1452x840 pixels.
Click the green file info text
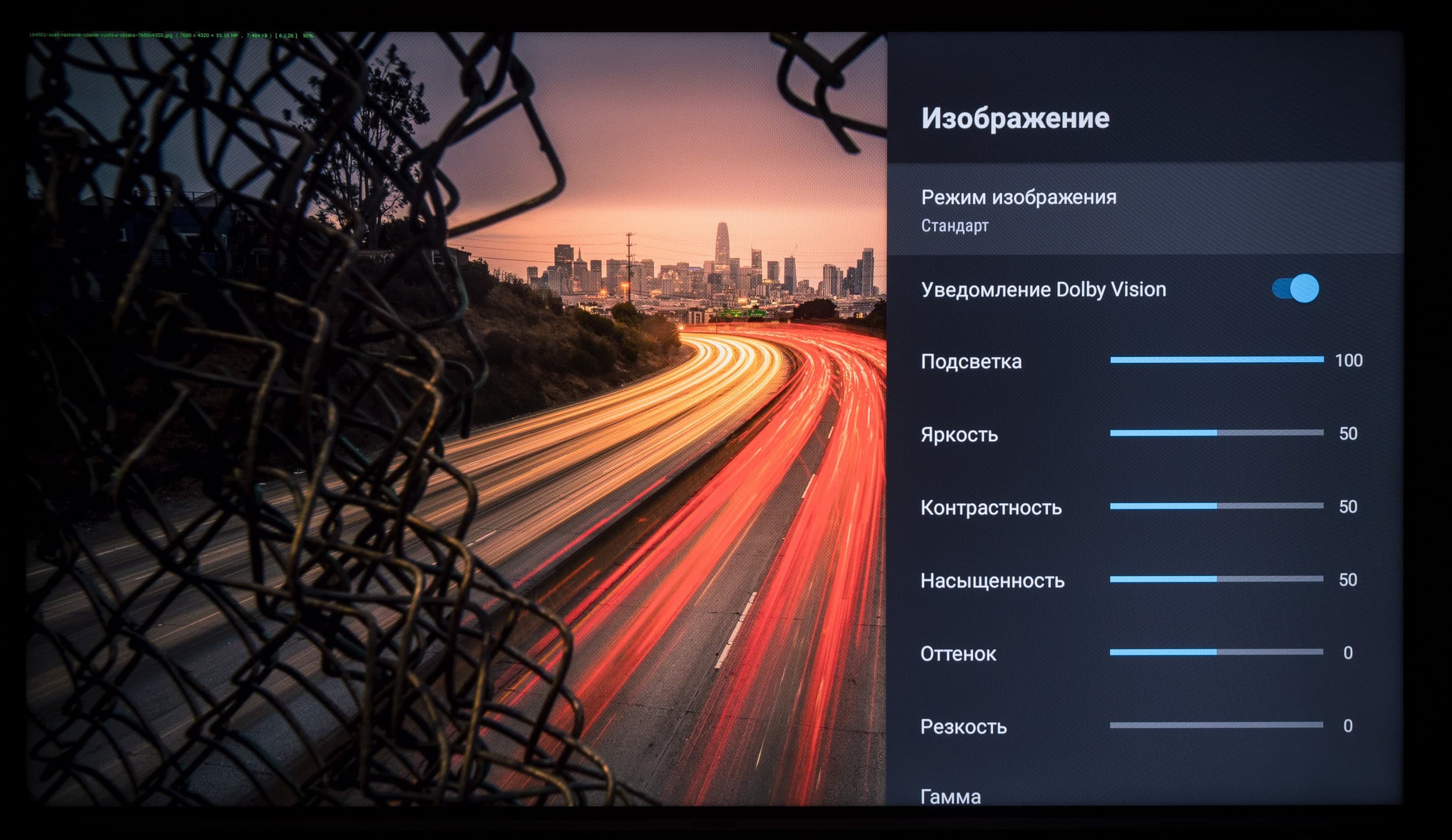click(x=171, y=35)
